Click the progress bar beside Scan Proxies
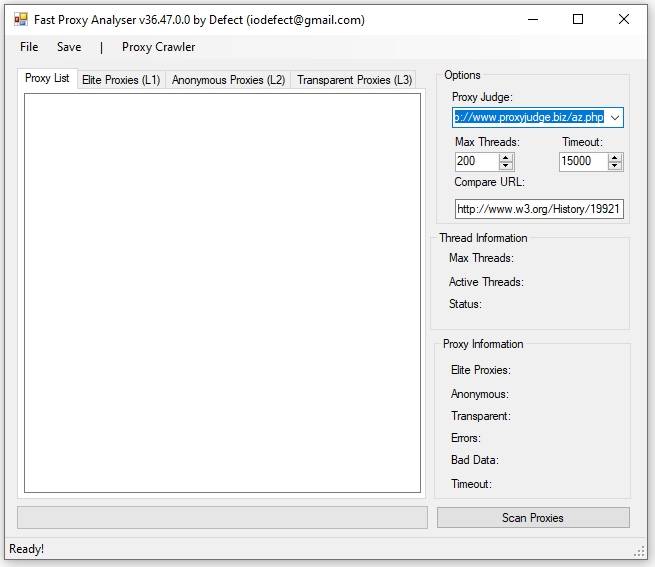655x567 pixels. pos(222,518)
